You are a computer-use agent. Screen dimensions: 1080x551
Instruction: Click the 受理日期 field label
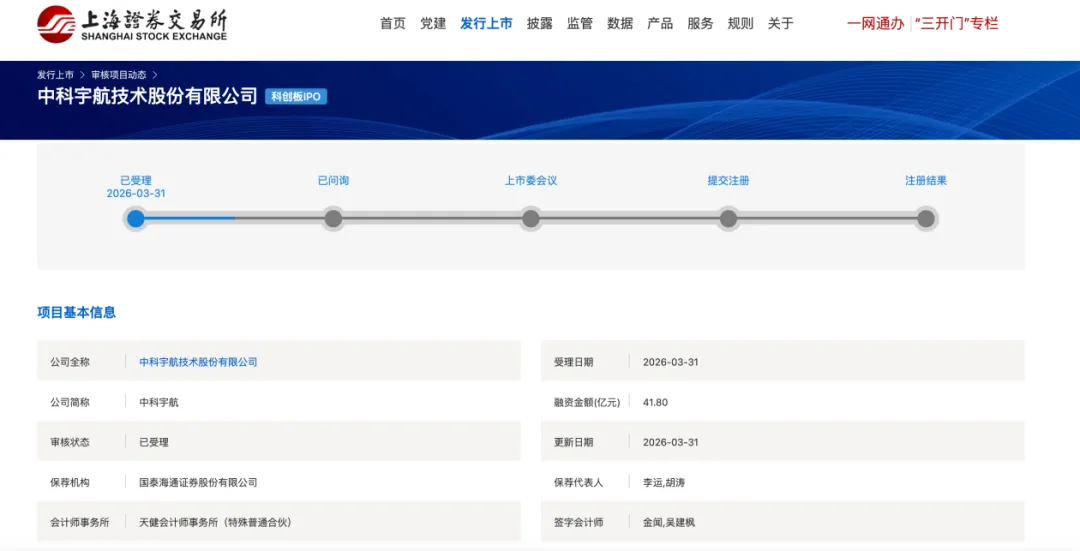coord(573,362)
